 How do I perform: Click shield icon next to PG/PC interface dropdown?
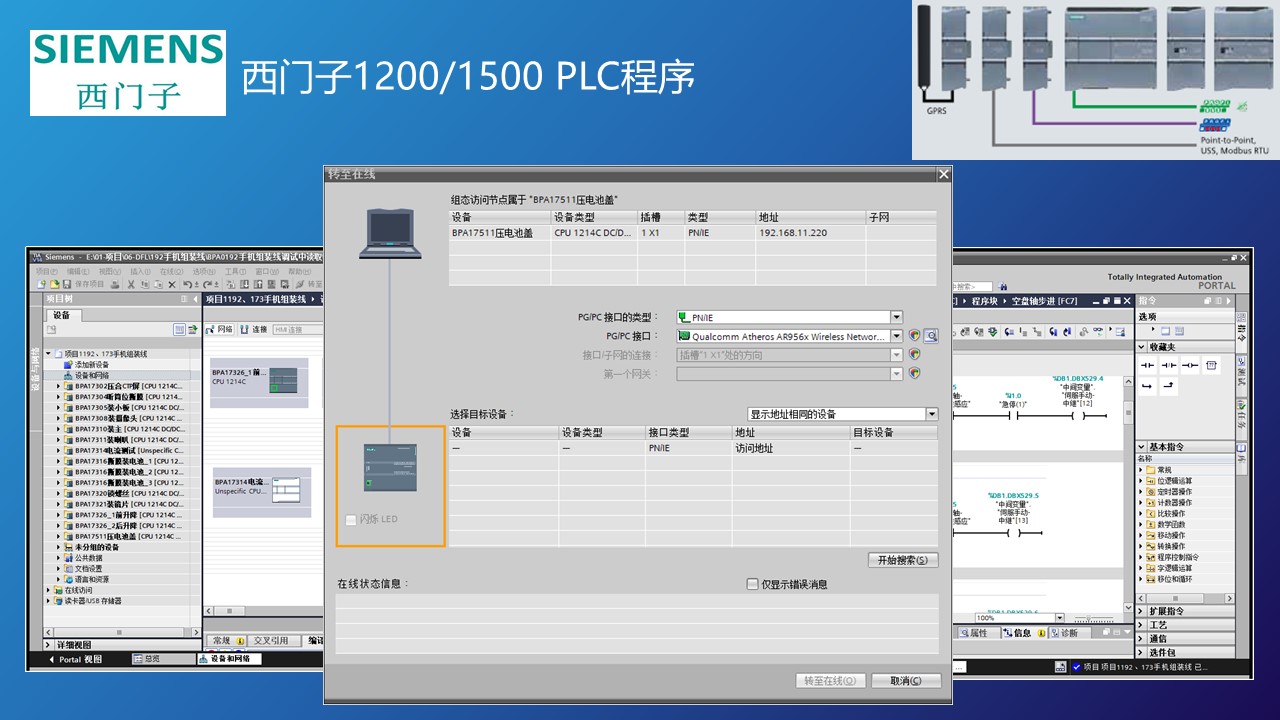(x=914, y=336)
